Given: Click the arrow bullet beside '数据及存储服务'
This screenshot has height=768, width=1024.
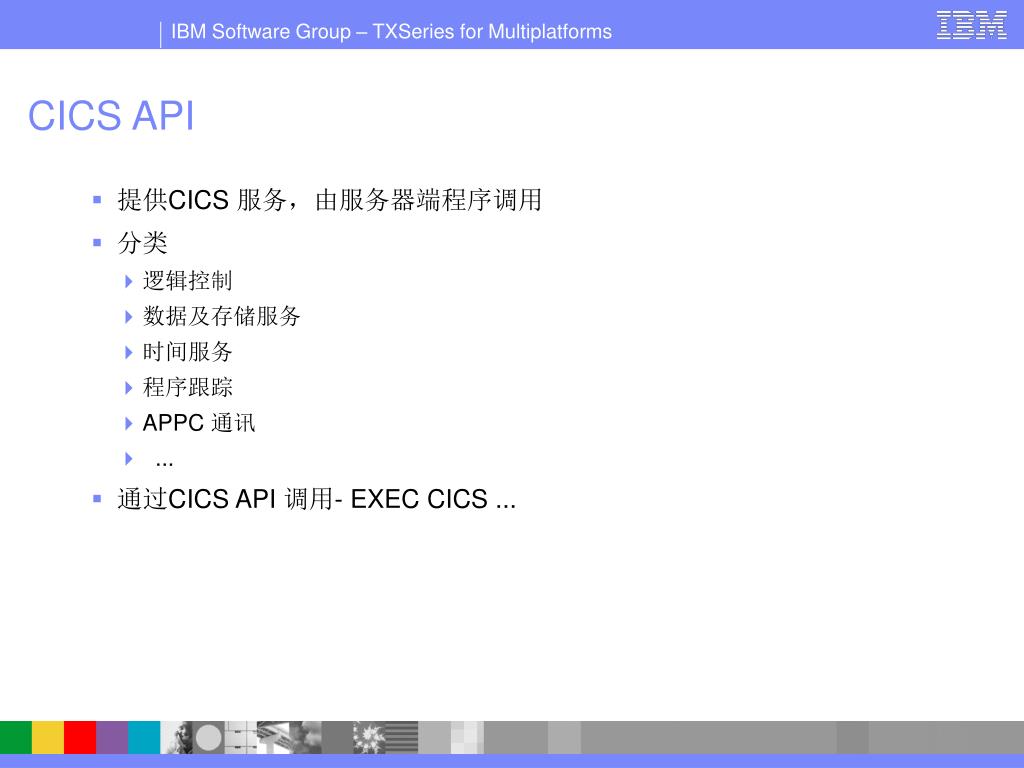Looking at the screenshot, I should coord(129,317).
